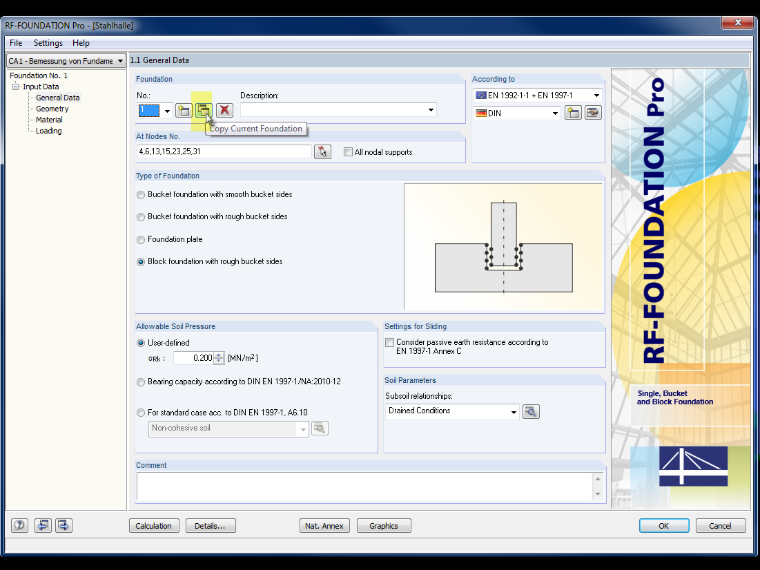
Task: Select Loading in the tree
Action: (x=48, y=131)
